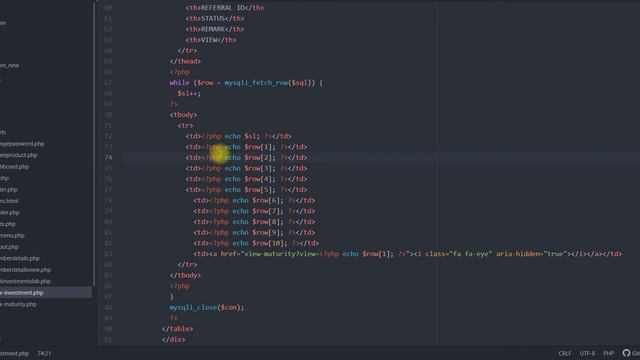
Task: Click the $sl++; statement
Action: (x=189, y=93)
